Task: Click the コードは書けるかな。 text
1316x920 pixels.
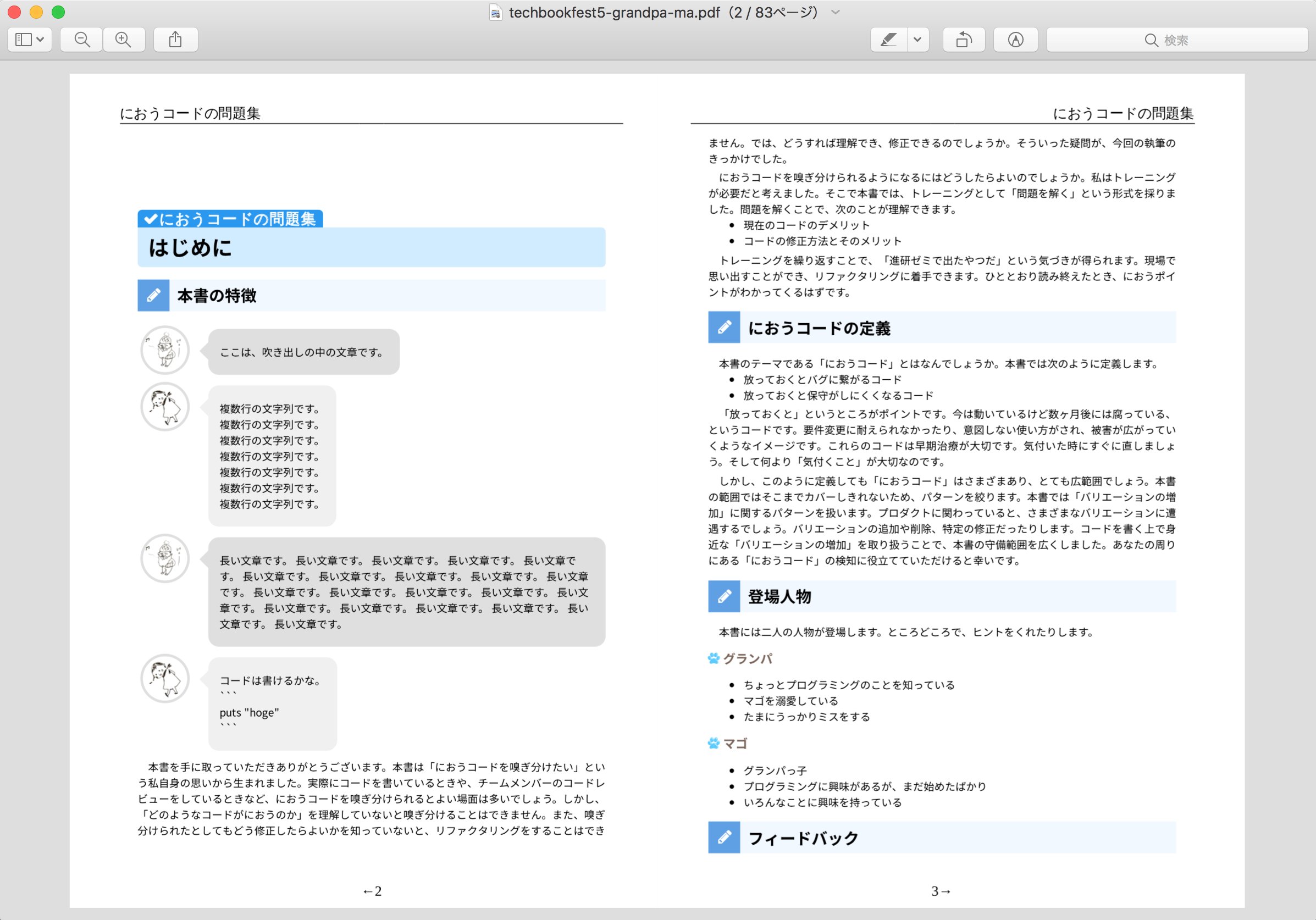Action: click(271, 680)
